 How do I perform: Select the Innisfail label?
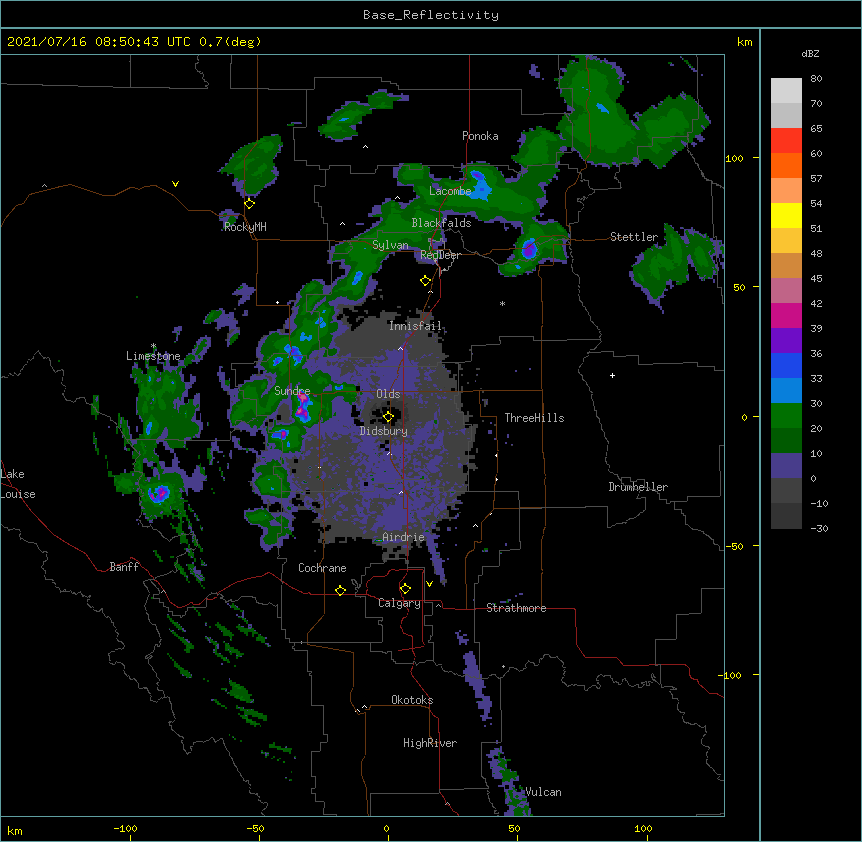(x=415, y=326)
